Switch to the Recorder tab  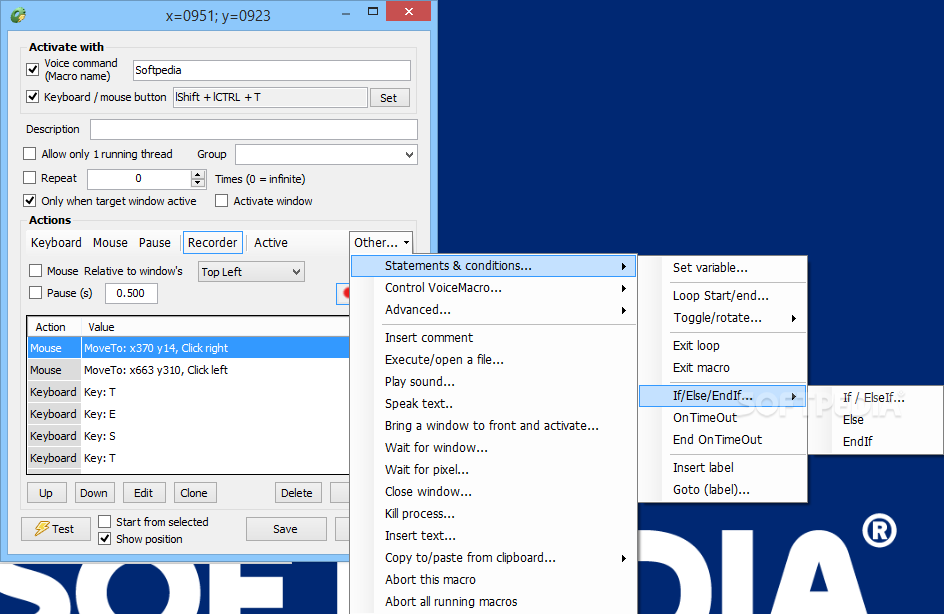tap(213, 243)
